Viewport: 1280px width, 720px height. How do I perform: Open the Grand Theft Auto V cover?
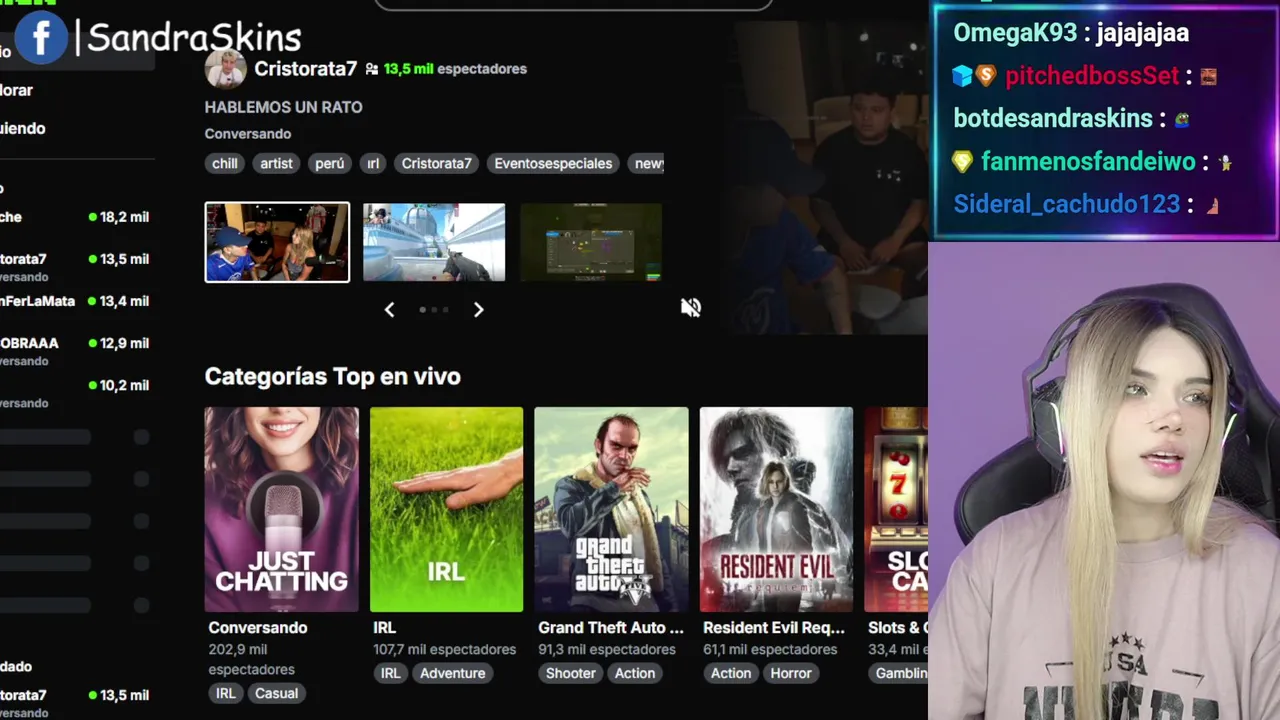pos(611,509)
